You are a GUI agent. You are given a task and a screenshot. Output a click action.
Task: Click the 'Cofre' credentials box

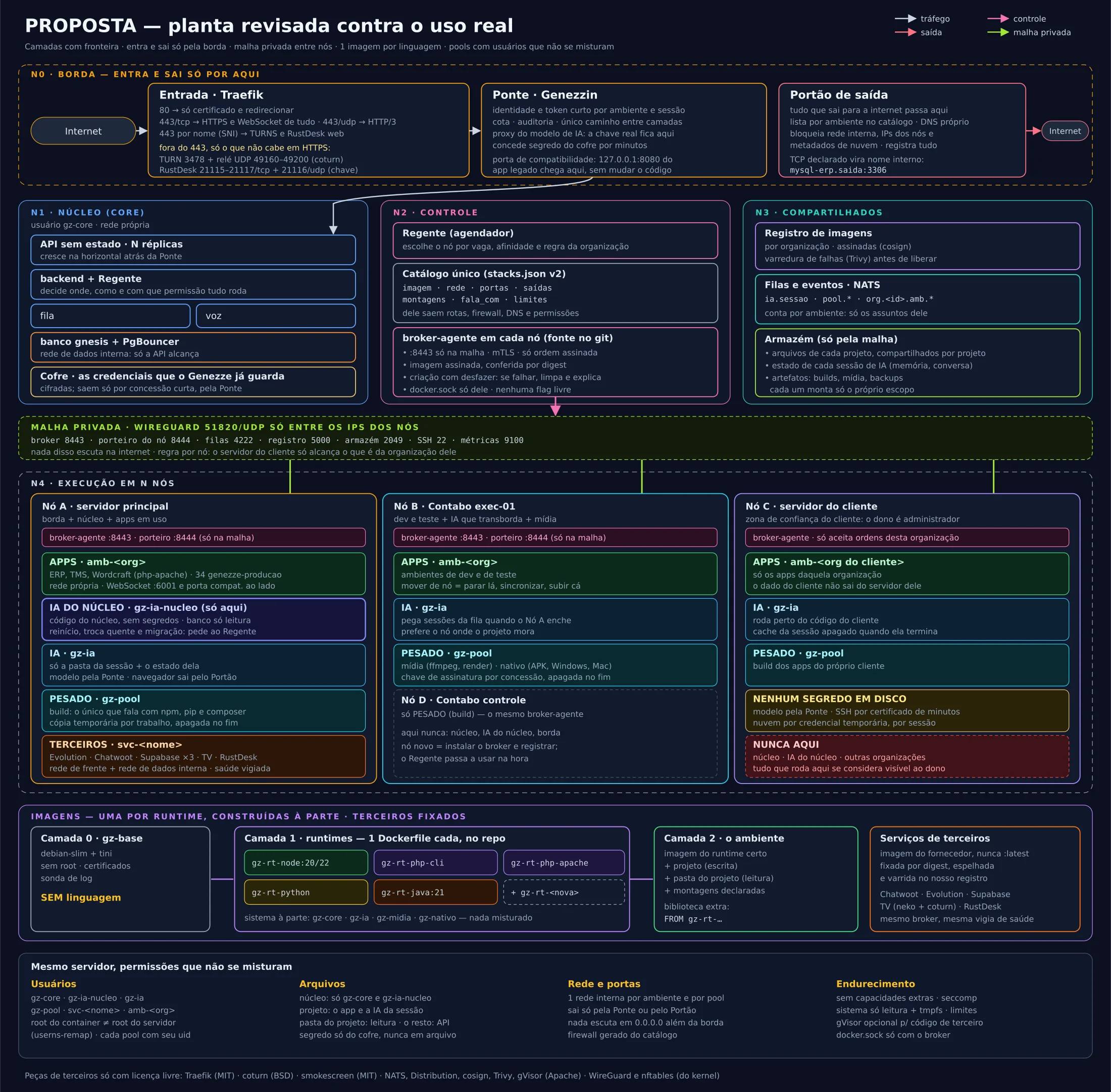[x=193, y=382]
